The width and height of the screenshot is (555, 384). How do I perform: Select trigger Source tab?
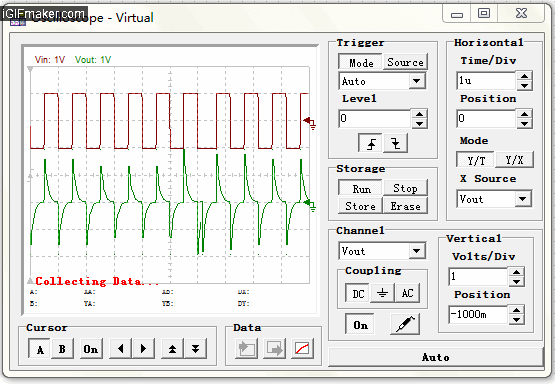tap(405, 62)
